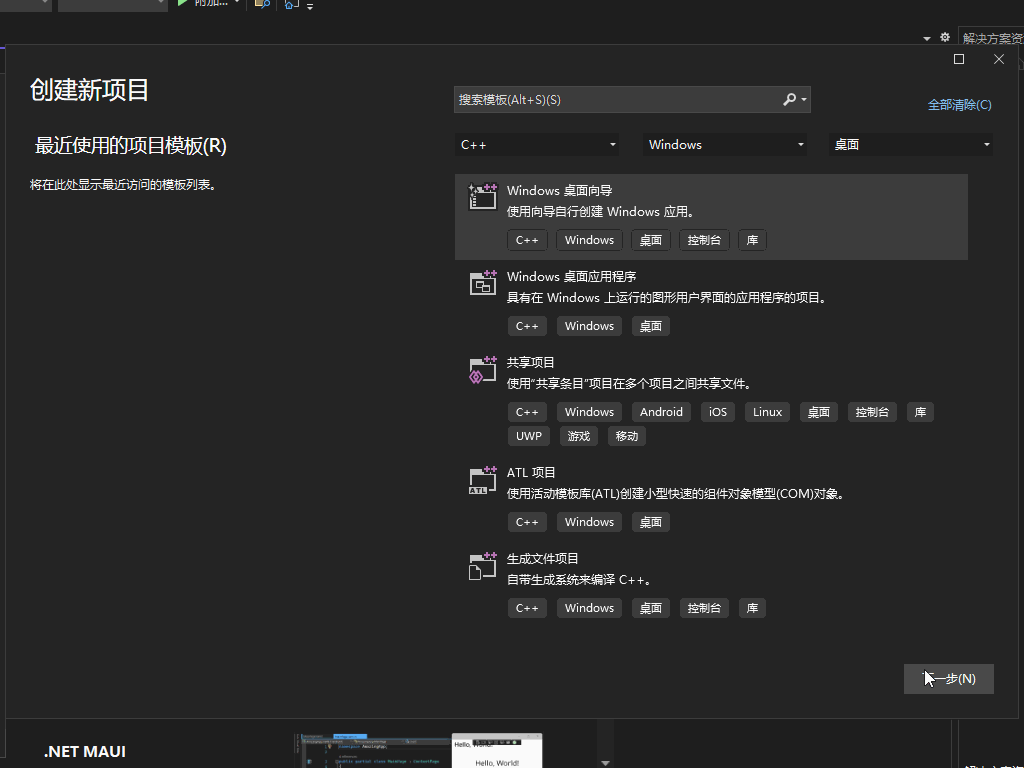The width and height of the screenshot is (1024, 768).
Task: Click the green start debugging arrow in toolbar
Action: click(183, 3)
